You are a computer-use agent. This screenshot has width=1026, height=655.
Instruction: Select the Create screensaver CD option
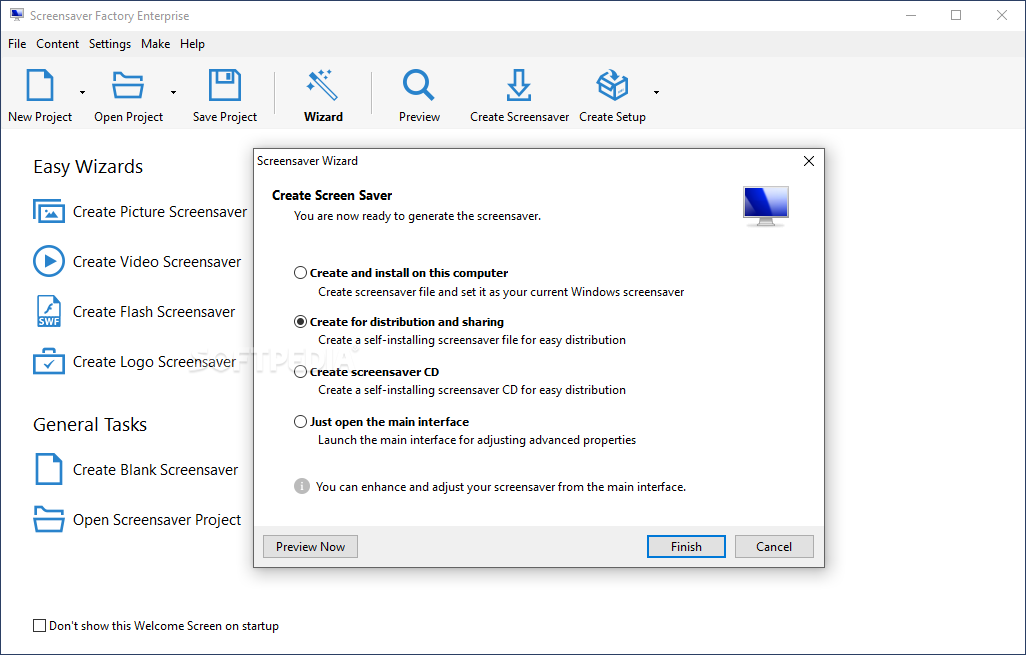pyautogui.click(x=300, y=372)
